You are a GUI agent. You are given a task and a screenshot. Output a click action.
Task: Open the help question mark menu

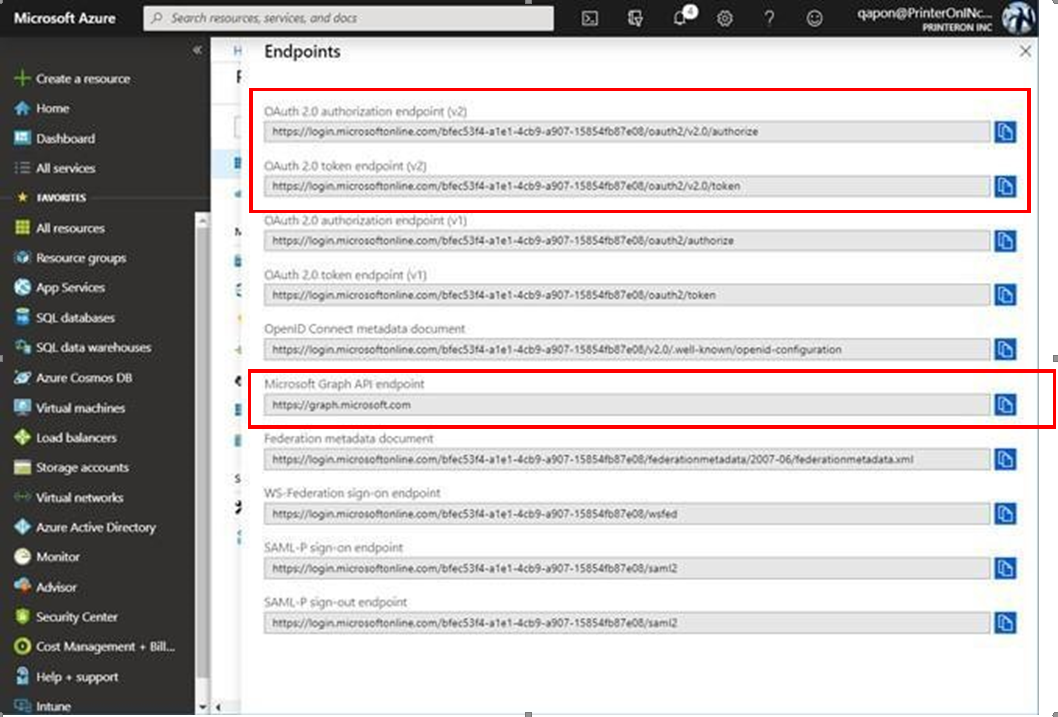(769, 18)
